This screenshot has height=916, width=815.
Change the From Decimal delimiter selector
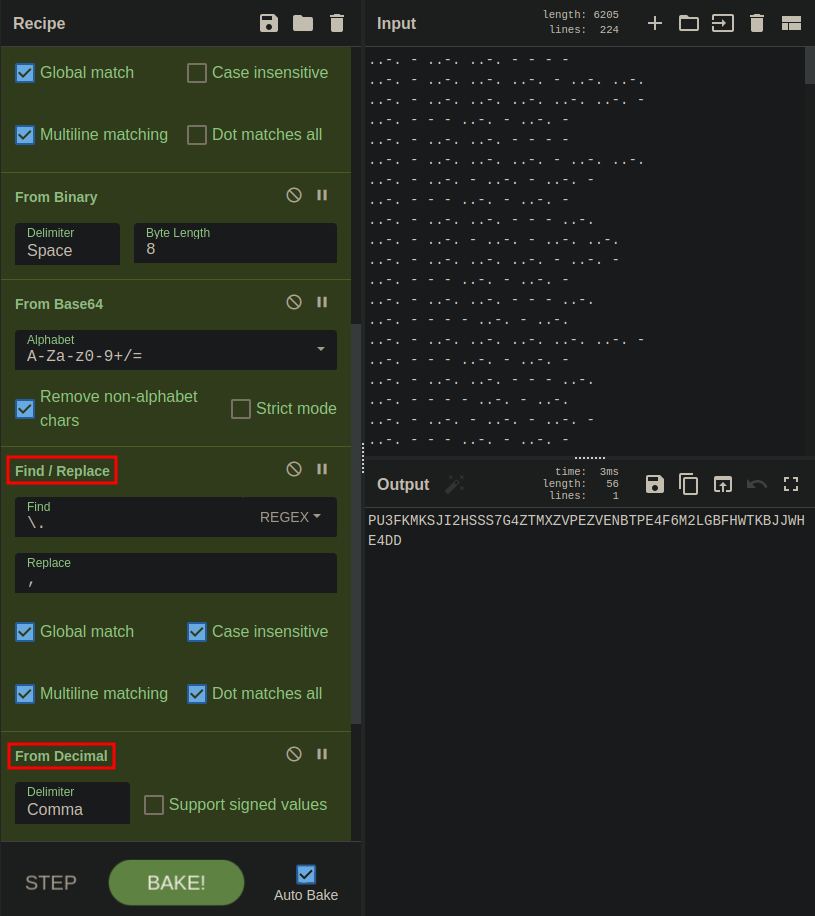tap(72, 803)
